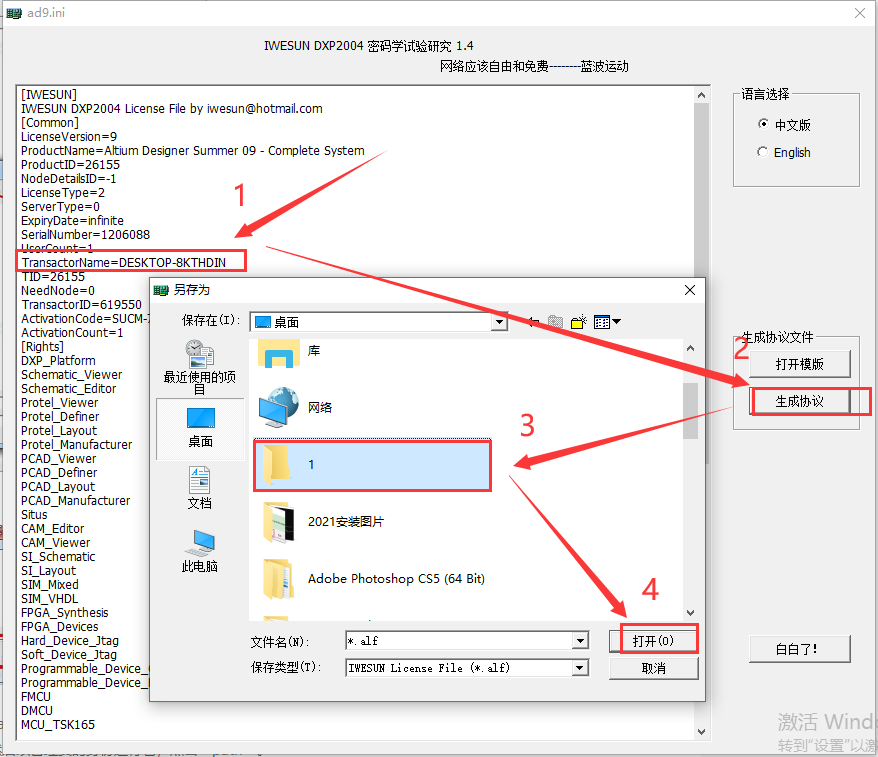Select the English language radio button
The image size is (878, 757).
click(x=764, y=153)
